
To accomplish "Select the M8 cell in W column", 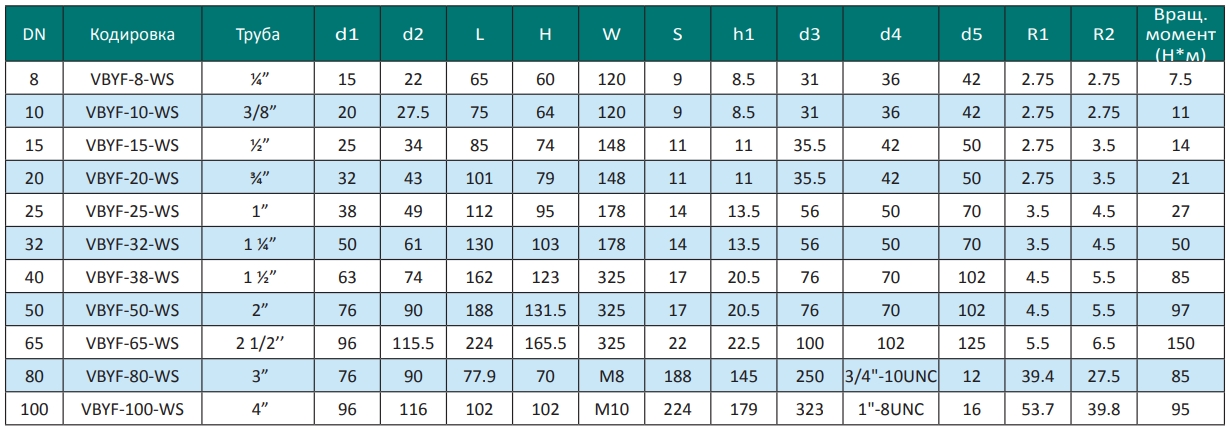I will click(610, 376).
